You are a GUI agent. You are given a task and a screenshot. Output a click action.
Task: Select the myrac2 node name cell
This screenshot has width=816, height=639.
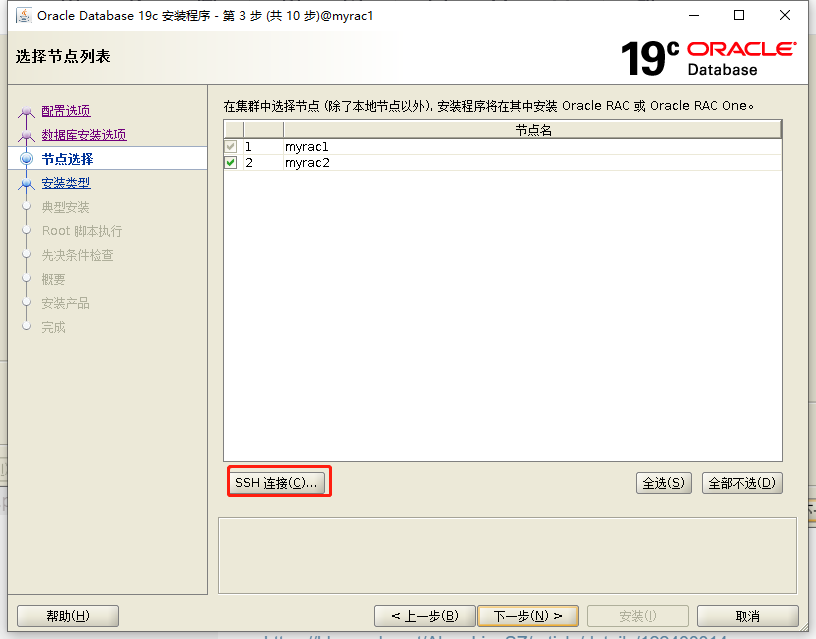click(532, 163)
